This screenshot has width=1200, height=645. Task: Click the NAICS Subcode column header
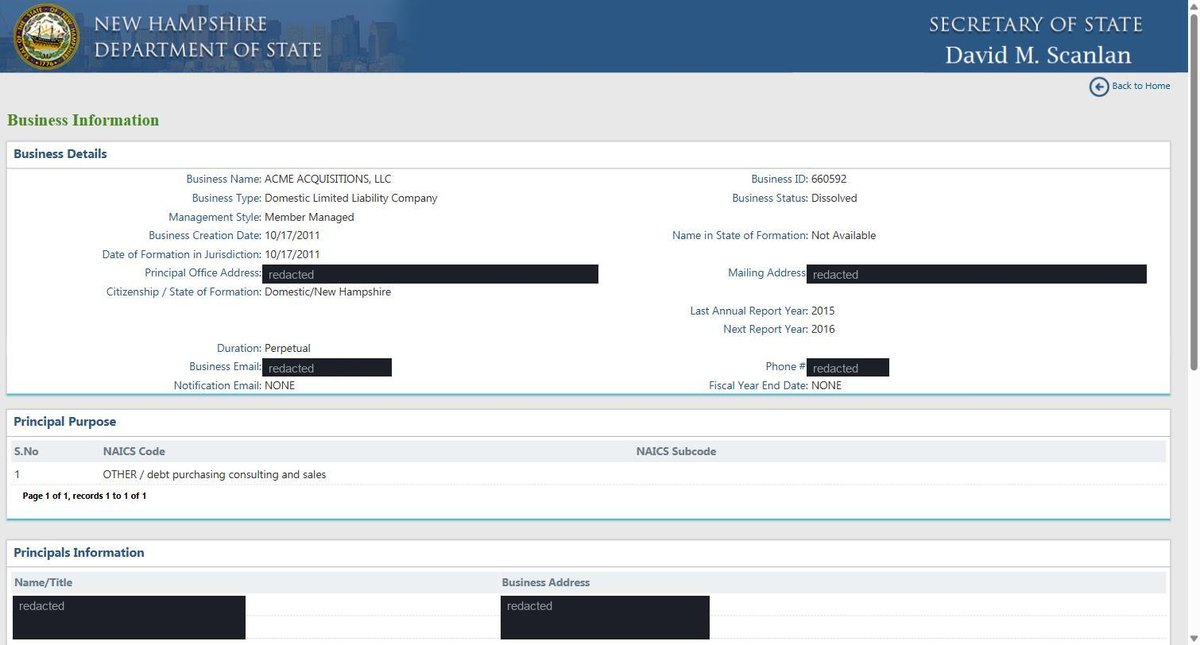coord(676,452)
